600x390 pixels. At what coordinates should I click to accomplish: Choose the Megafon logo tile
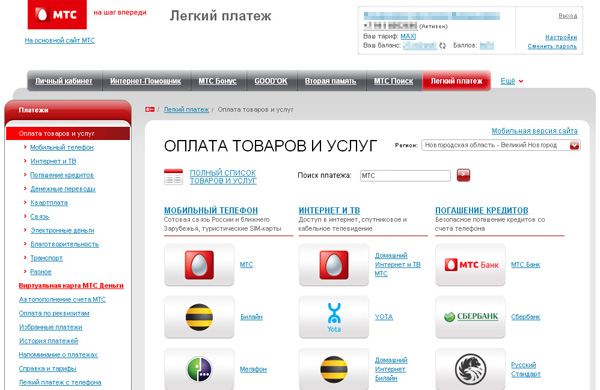pyautogui.click(x=199, y=369)
